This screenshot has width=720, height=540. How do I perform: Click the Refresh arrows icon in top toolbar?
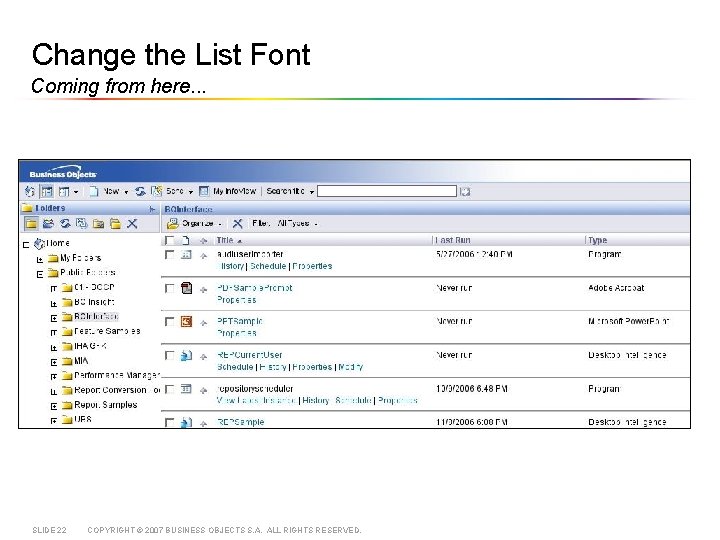[140, 191]
